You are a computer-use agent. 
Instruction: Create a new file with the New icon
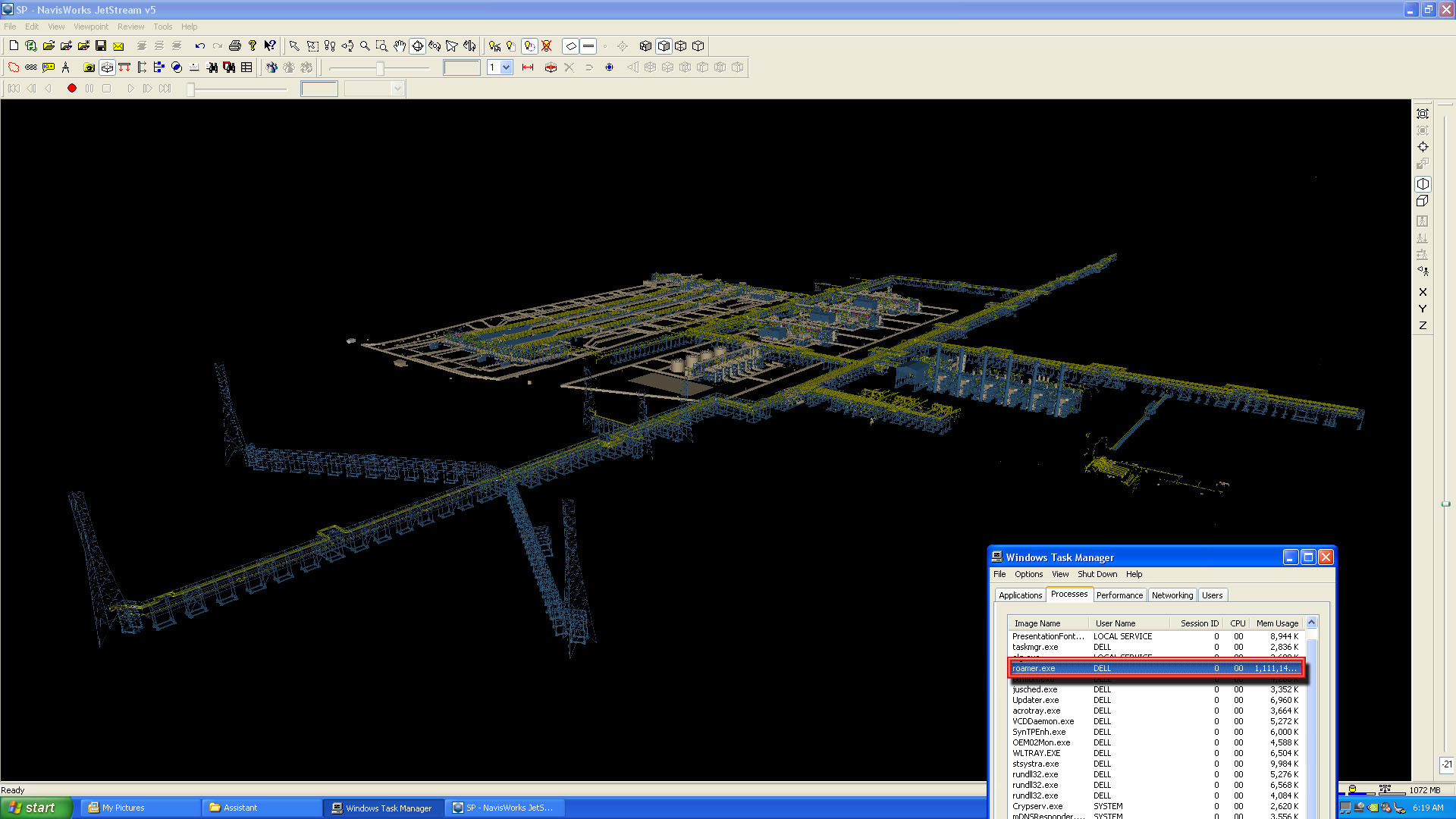click(x=14, y=46)
